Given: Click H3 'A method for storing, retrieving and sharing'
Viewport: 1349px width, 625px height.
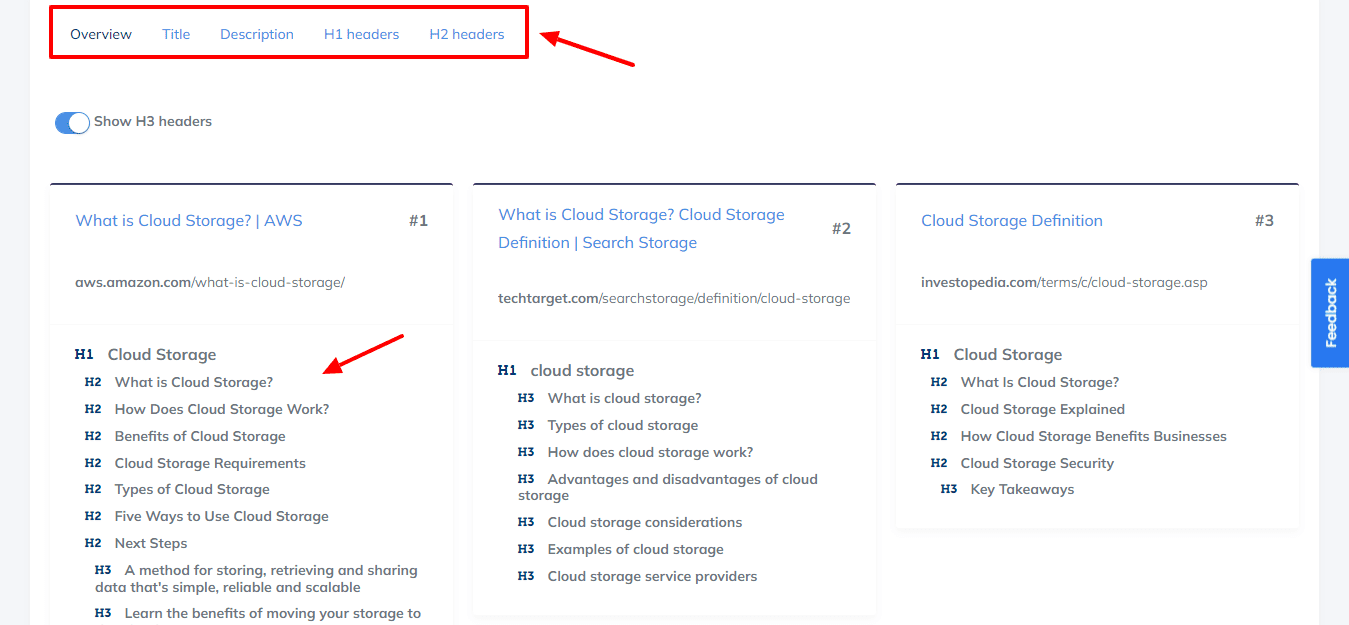Looking at the screenshot, I should coord(256,579).
